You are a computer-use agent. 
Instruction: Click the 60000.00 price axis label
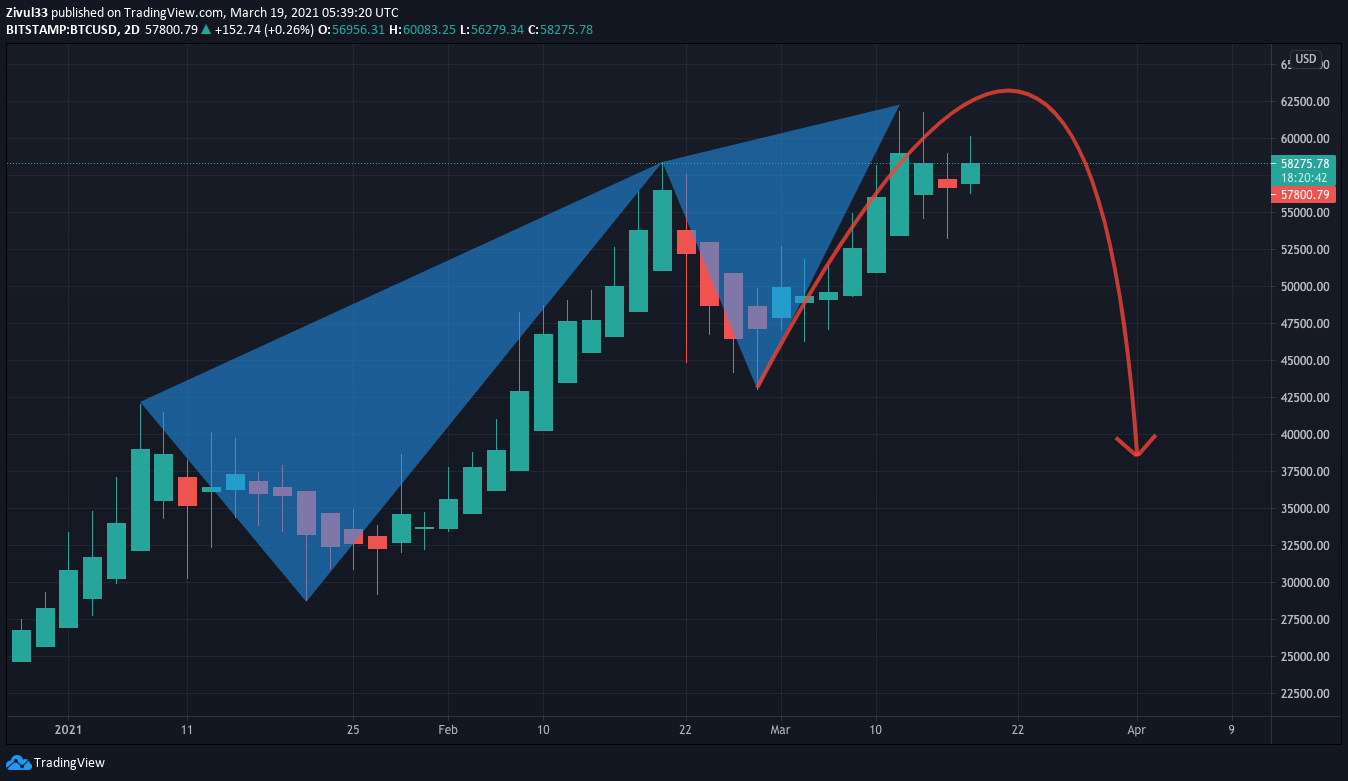1305,139
